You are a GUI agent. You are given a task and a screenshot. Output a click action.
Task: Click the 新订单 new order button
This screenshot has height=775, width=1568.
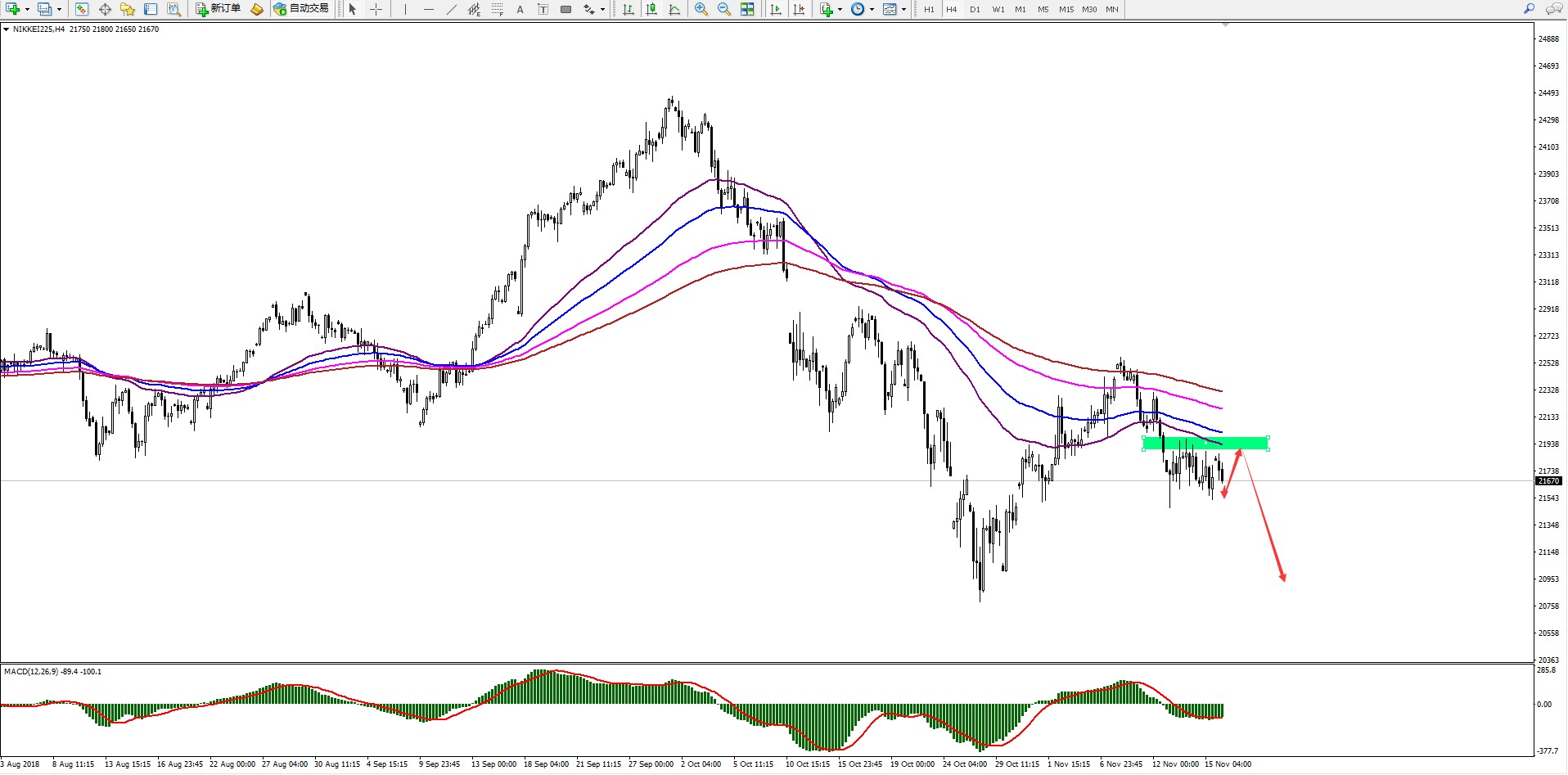(x=219, y=9)
